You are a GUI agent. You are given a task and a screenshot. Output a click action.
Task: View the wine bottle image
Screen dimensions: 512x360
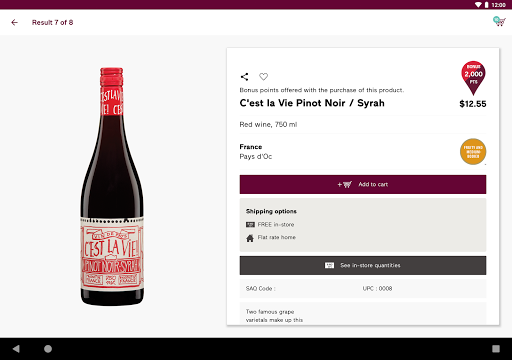pyautogui.click(x=112, y=187)
